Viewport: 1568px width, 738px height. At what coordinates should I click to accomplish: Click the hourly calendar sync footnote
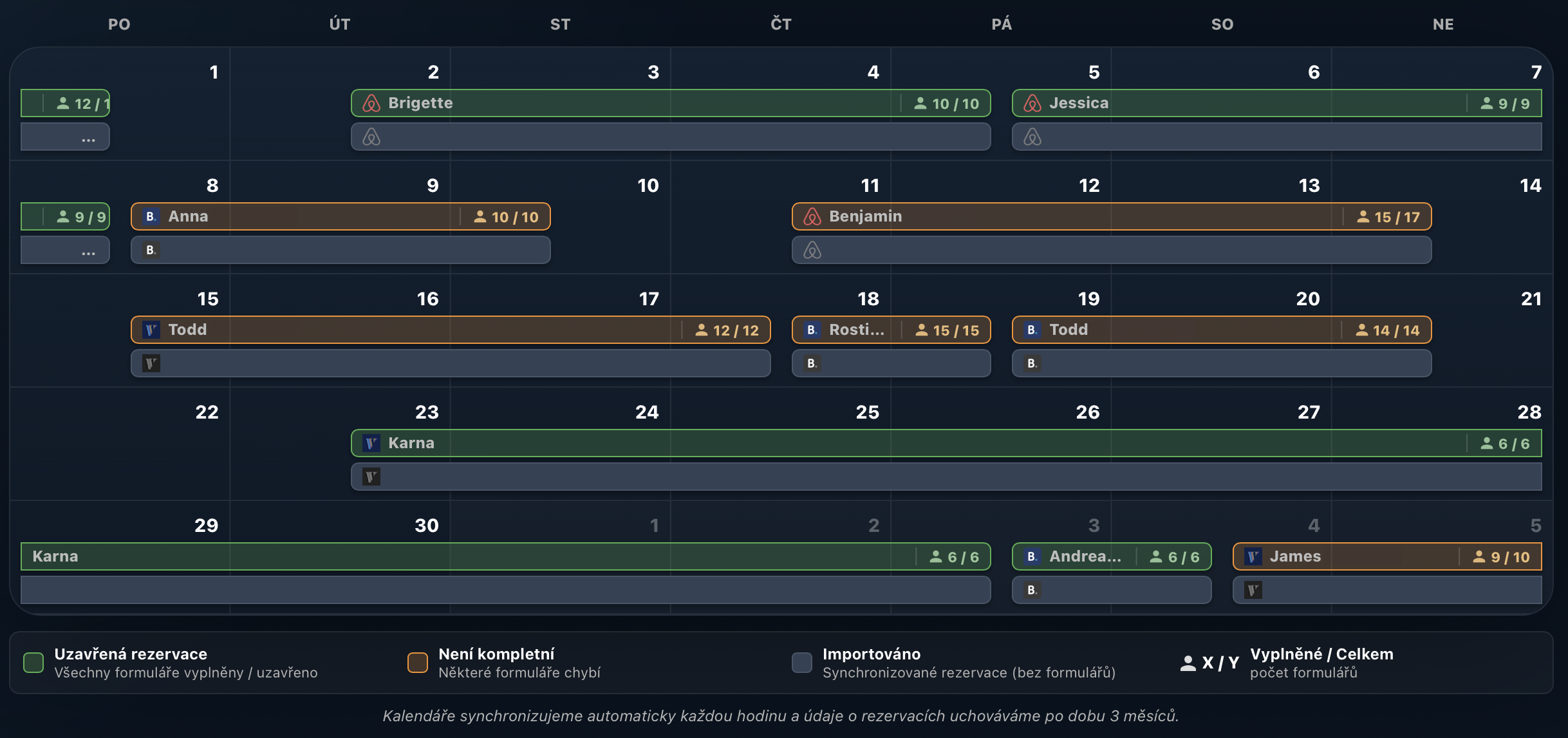(781, 716)
